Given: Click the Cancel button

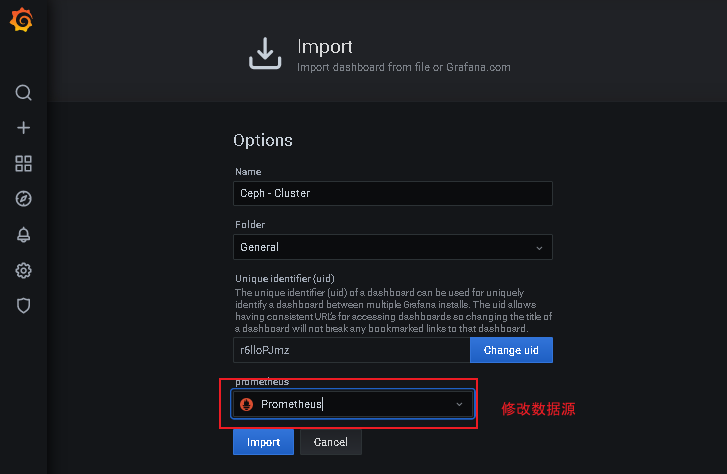Looking at the screenshot, I should coord(331,442).
